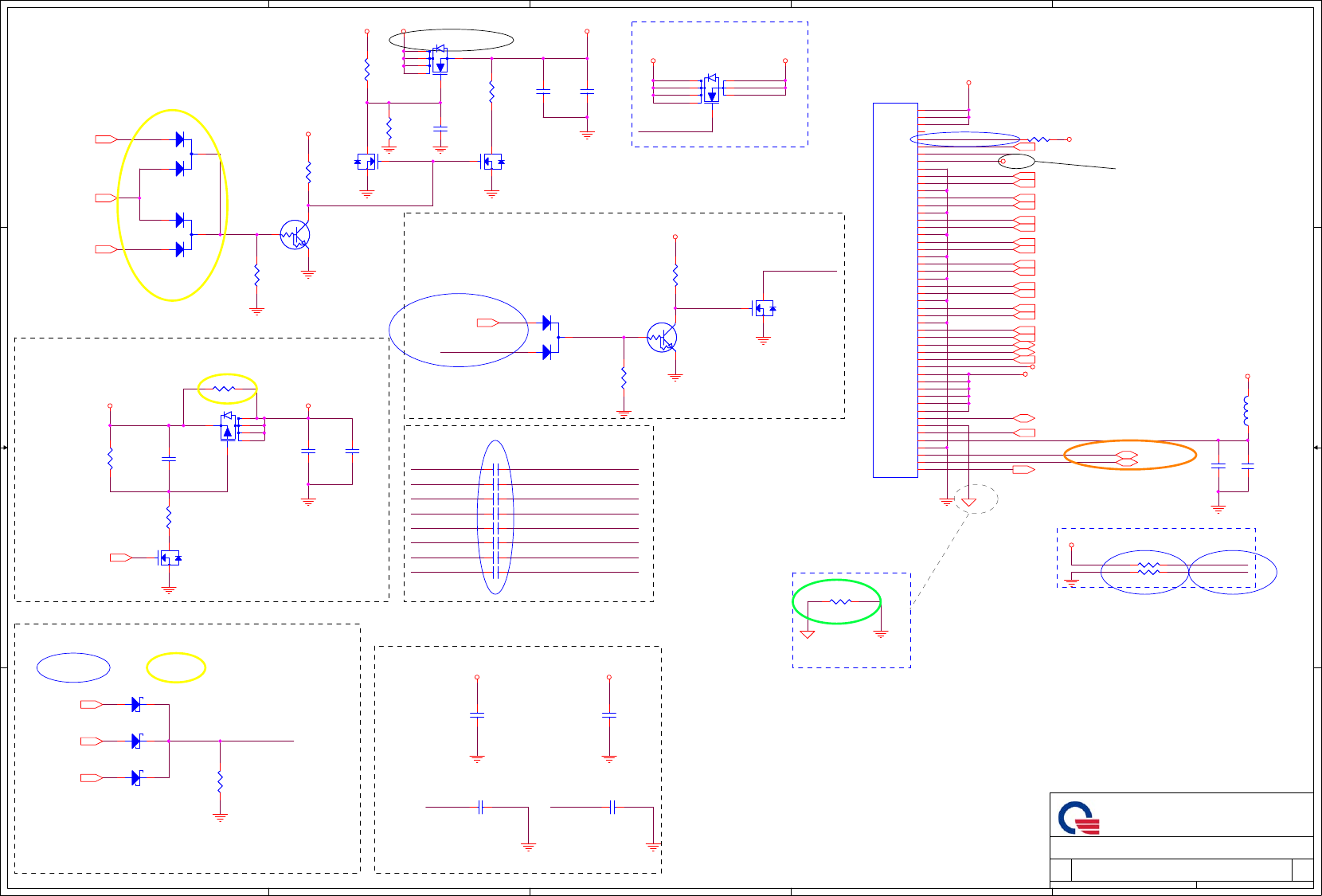Click the red-and-blue logo in the title block
Viewport: 1322px width, 896px height.
pyautogui.click(x=1079, y=818)
